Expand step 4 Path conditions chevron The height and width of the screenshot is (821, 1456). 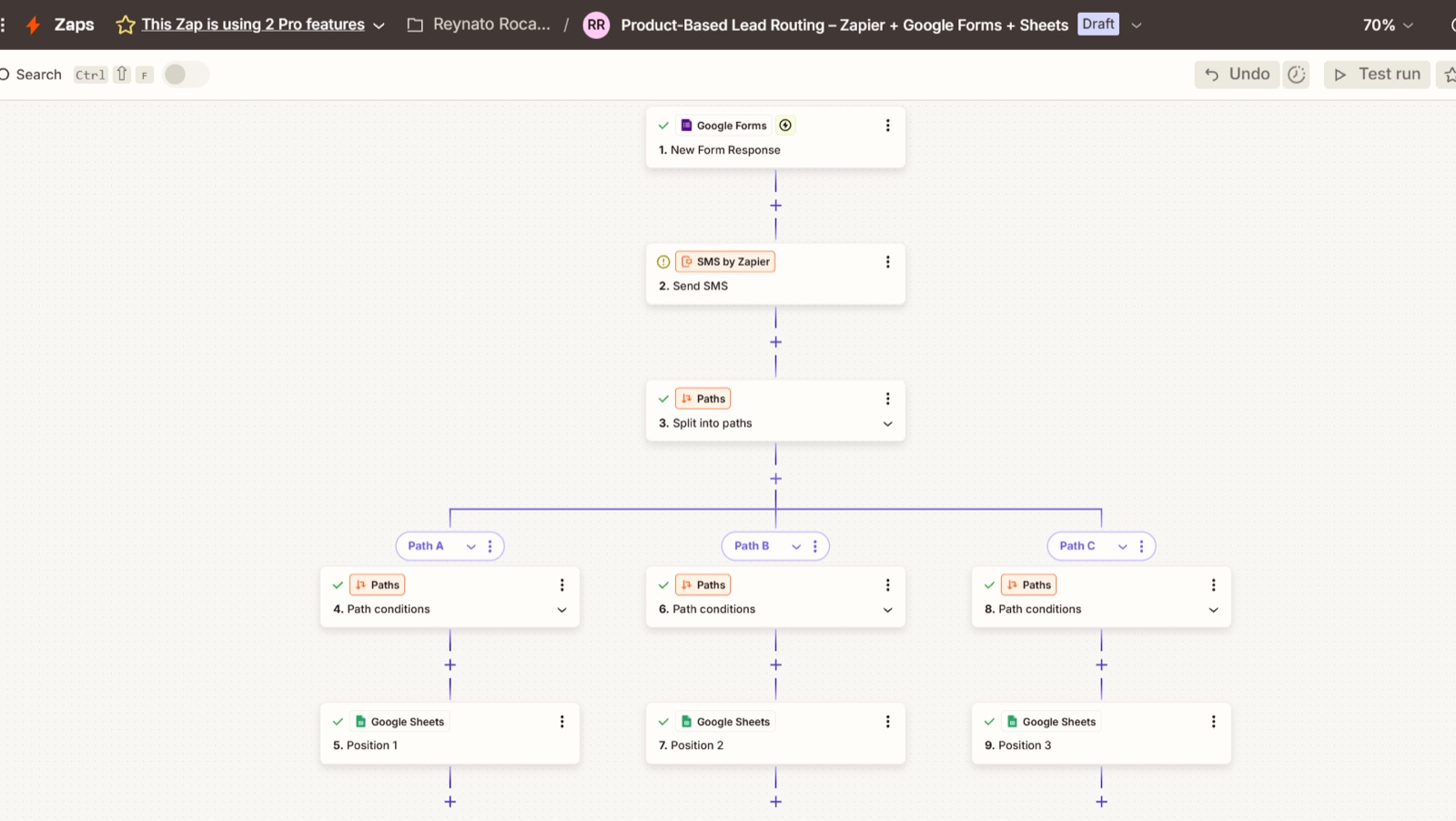point(561,610)
